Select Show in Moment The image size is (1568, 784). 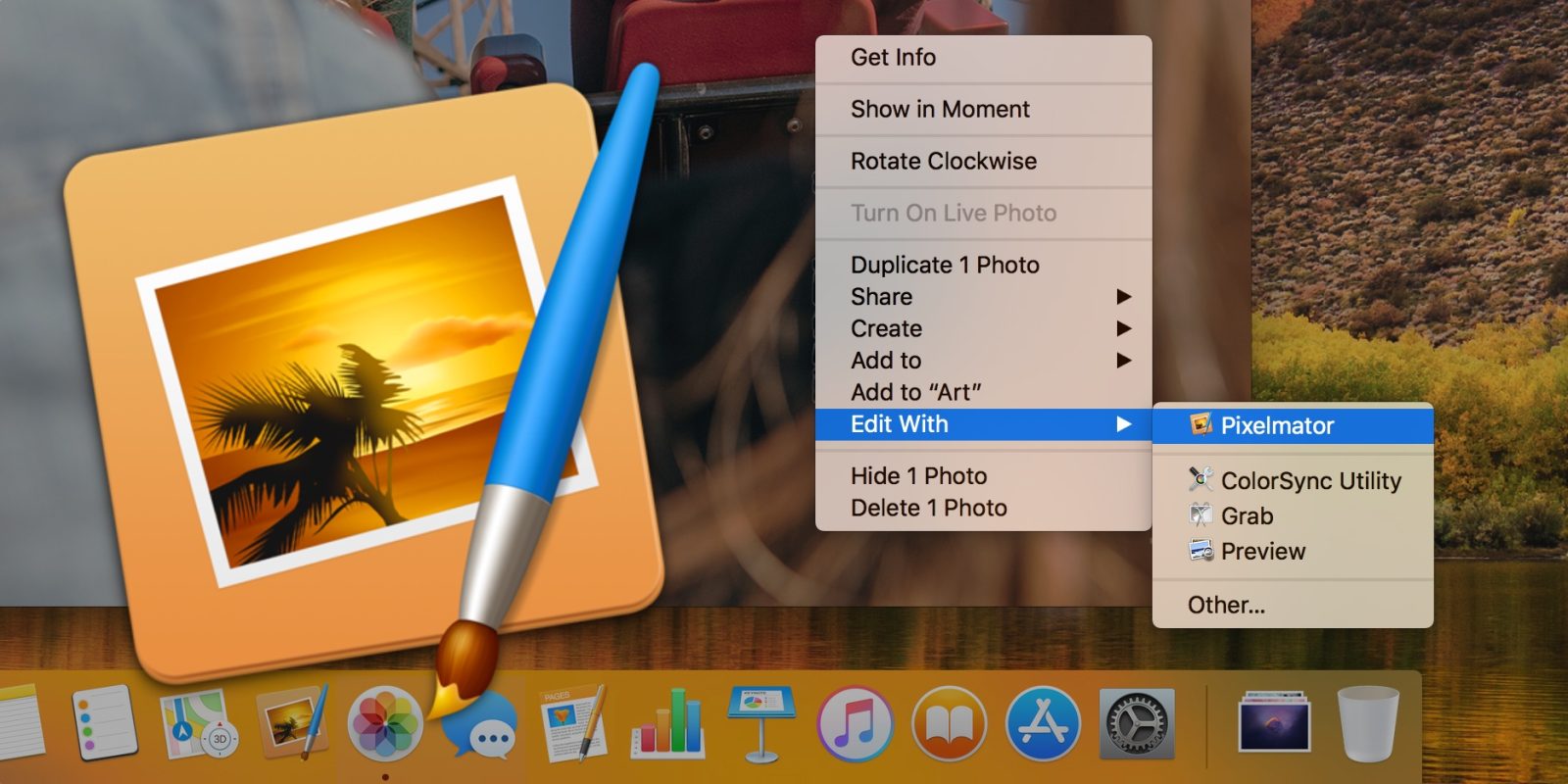tap(983, 109)
